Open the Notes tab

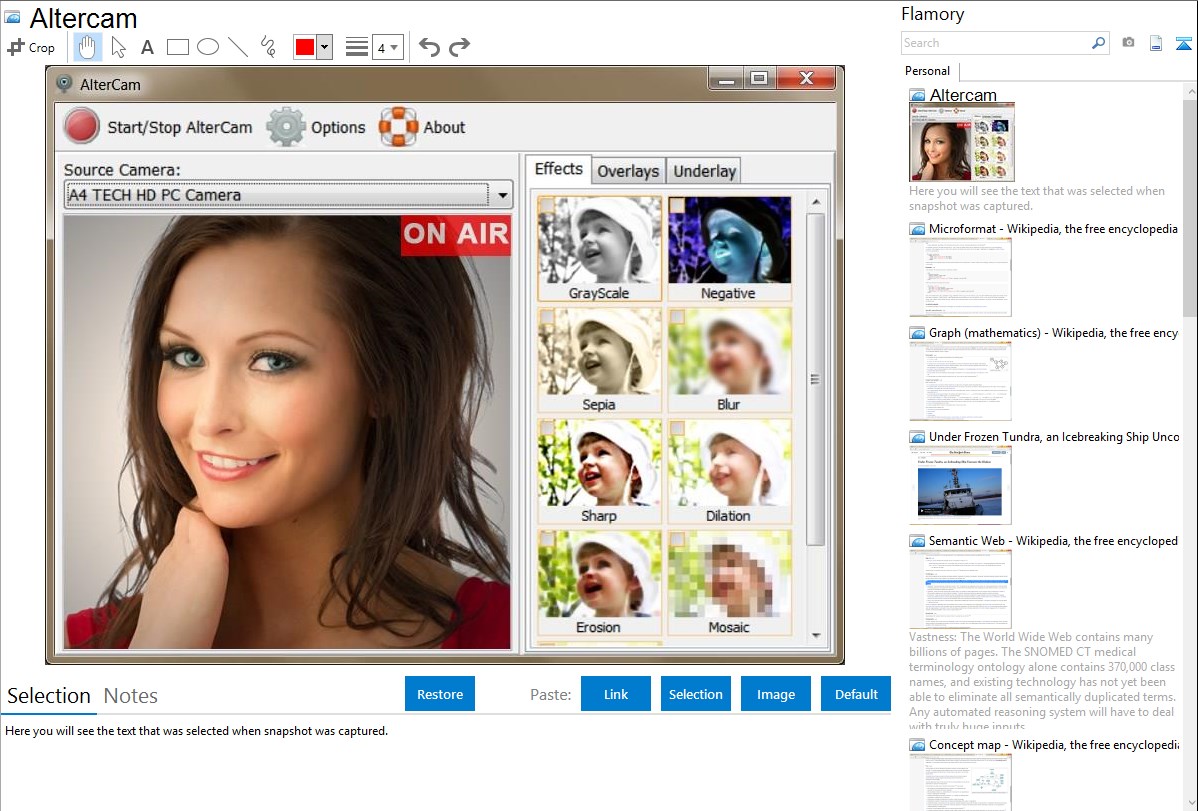131,696
